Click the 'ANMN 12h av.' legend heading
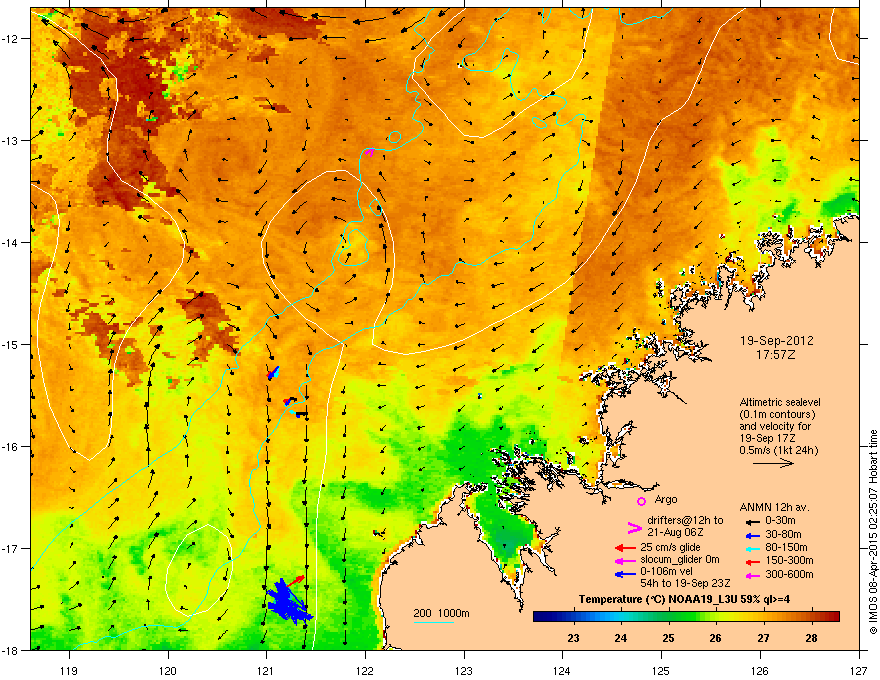This screenshot has height=680, width=880. 774,507
